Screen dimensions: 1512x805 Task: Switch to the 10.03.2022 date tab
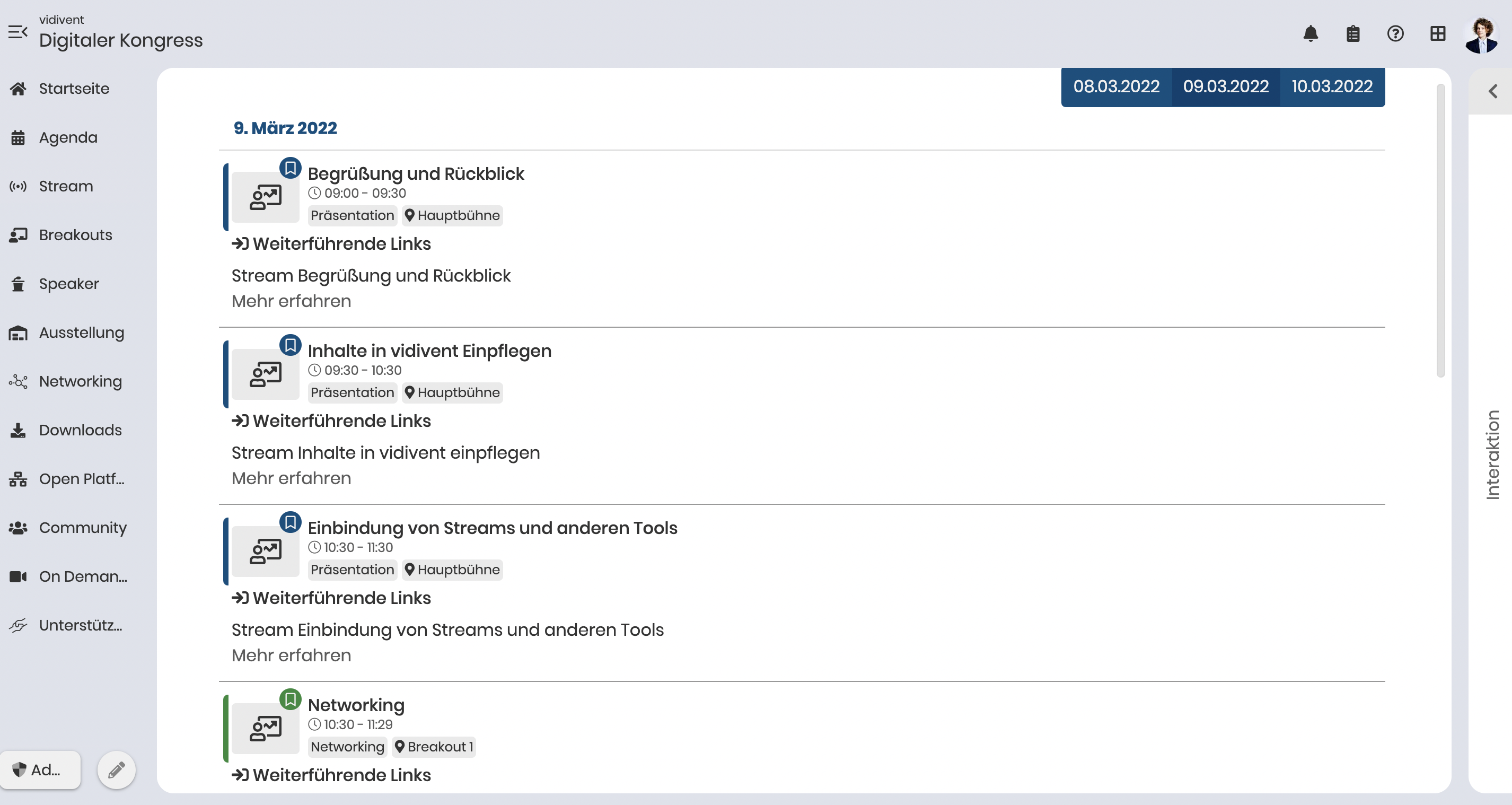[x=1332, y=87]
